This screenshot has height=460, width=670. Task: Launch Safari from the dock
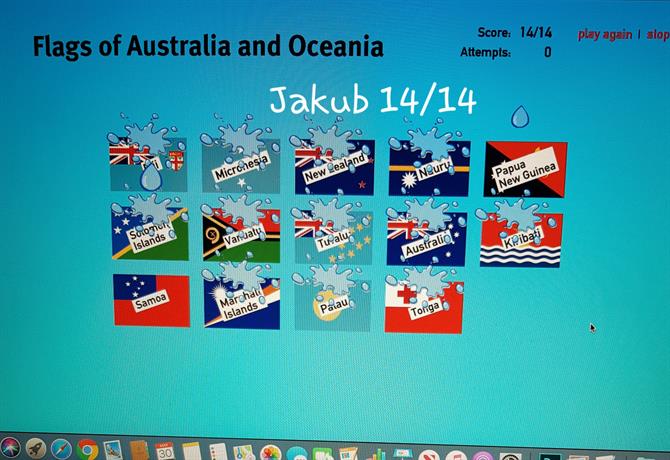click(x=62, y=449)
